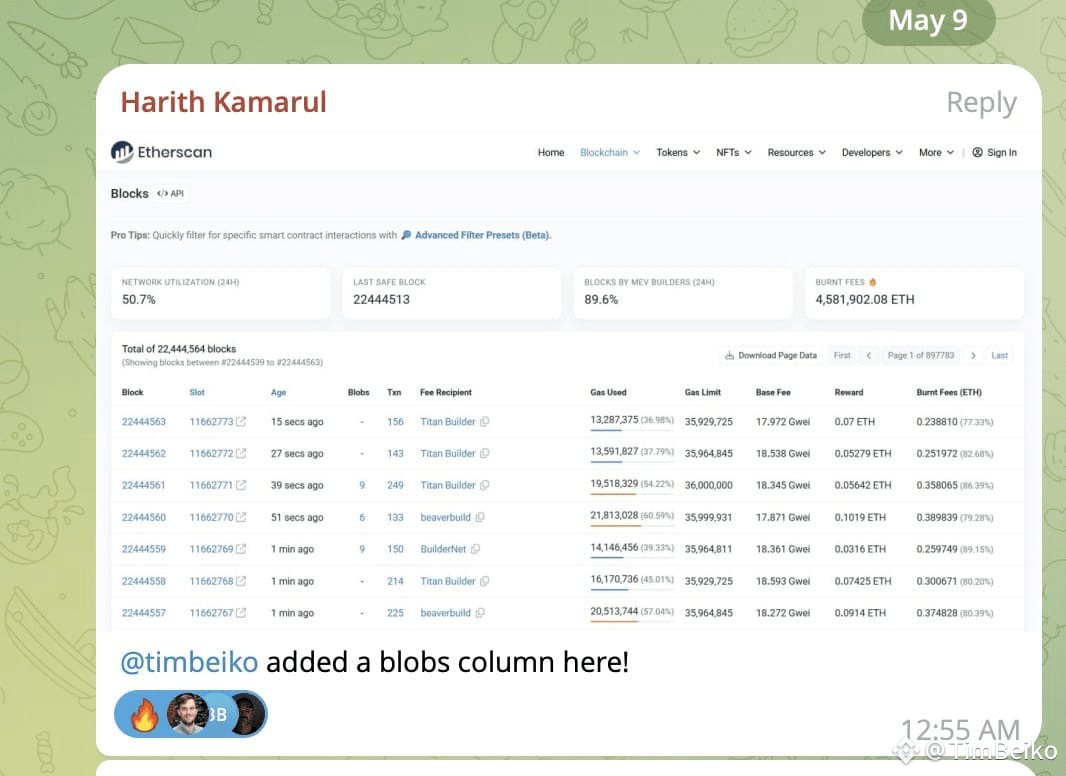The width and height of the screenshot is (1066, 776).
Task: Open external link icon for slot 11662767
Action: pyautogui.click(x=241, y=613)
